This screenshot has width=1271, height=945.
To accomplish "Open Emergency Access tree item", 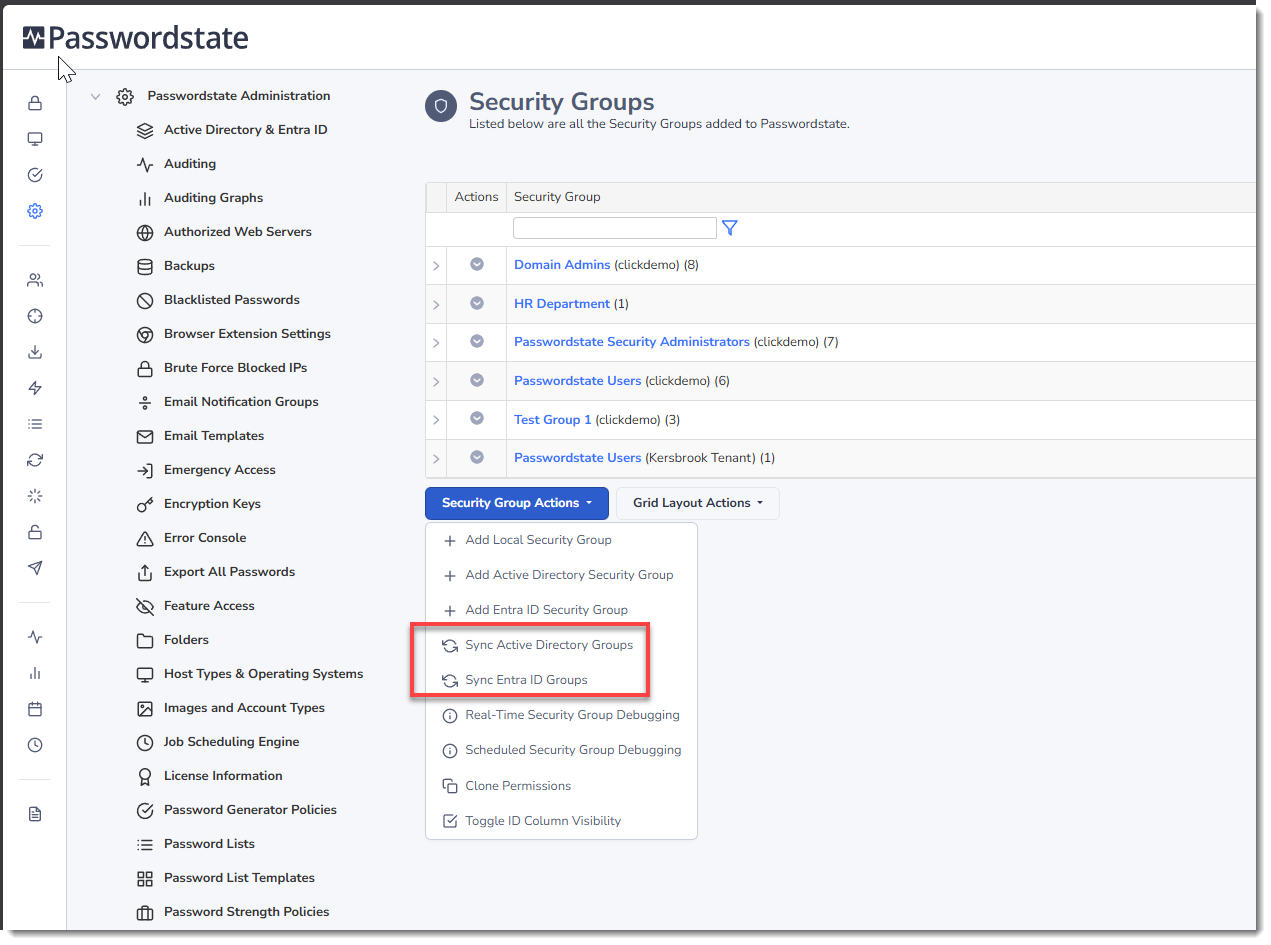I will pos(220,470).
